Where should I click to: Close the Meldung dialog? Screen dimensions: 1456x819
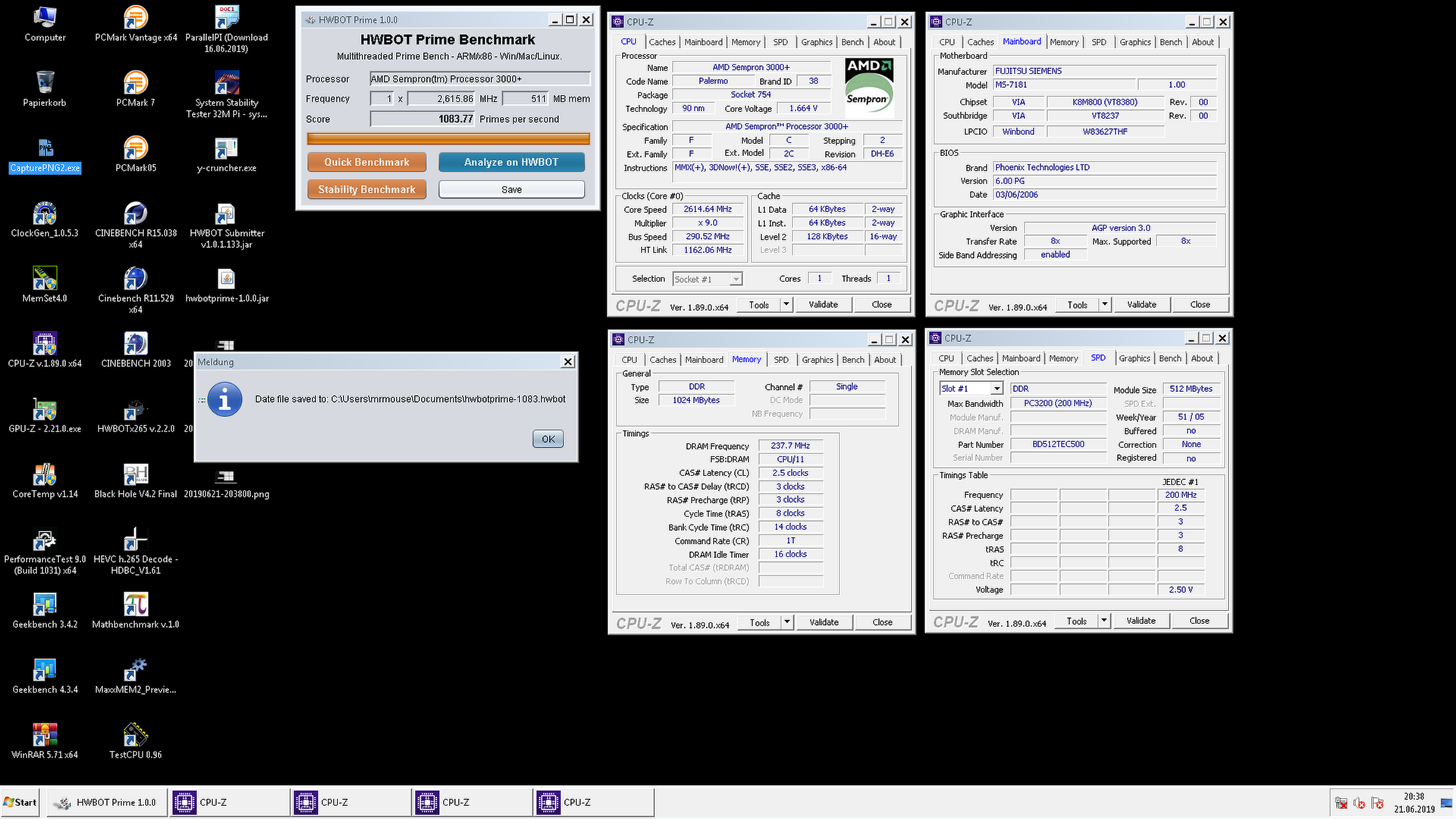point(568,362)
